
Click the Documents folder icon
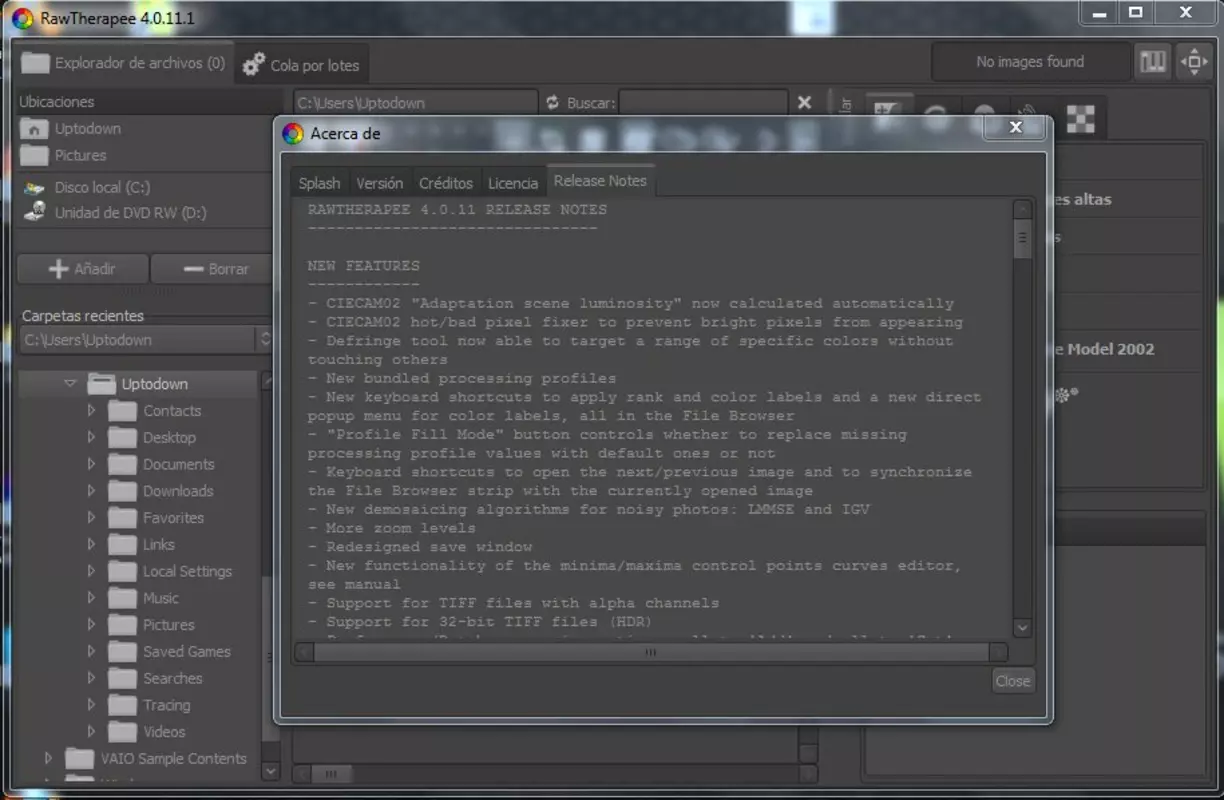pyautogui.click(x=122, y=464)
